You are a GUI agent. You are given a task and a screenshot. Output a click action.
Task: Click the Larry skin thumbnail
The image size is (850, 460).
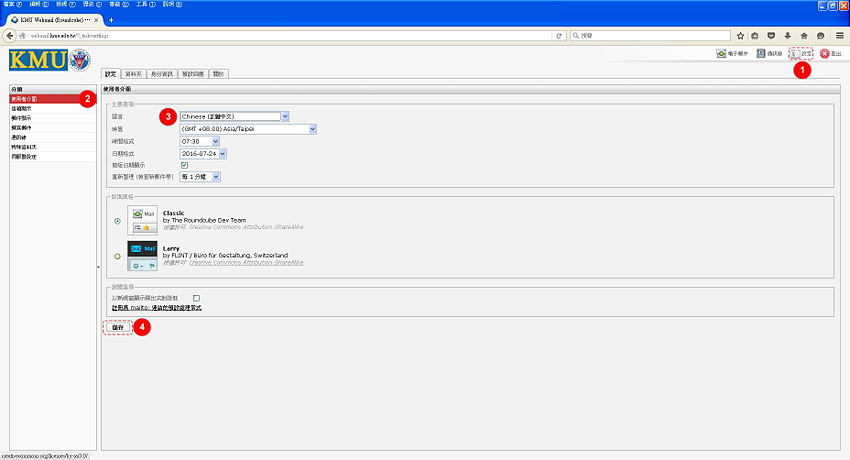143,256
